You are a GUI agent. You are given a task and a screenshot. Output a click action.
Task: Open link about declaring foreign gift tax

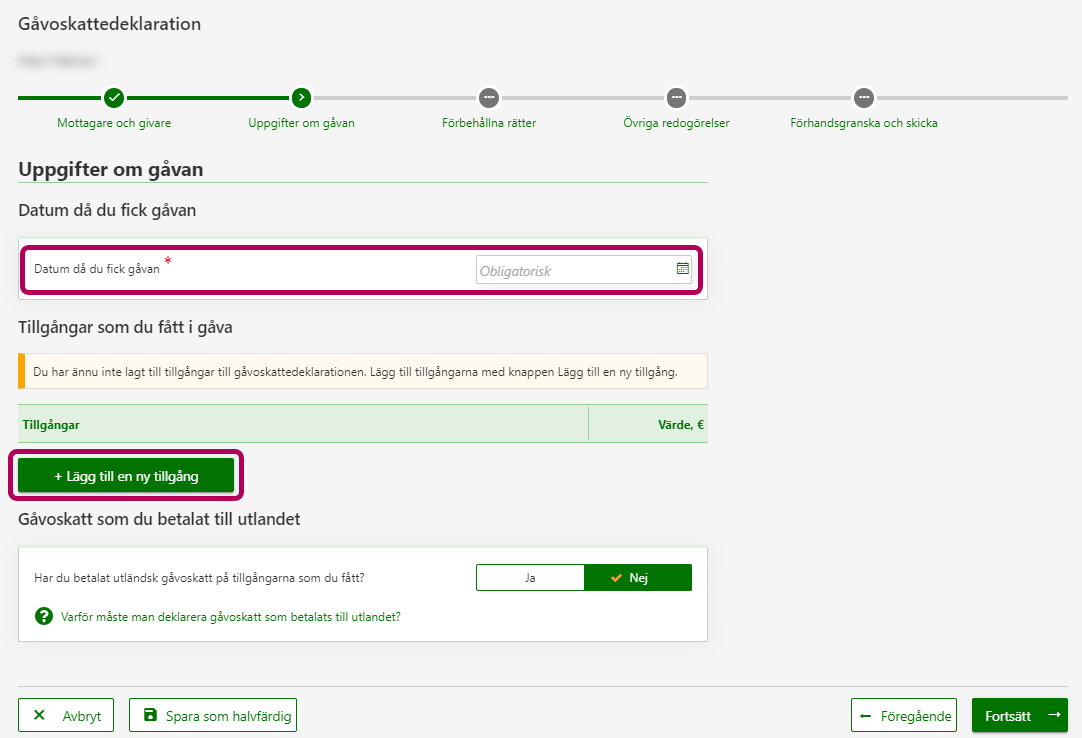[231, 617]
